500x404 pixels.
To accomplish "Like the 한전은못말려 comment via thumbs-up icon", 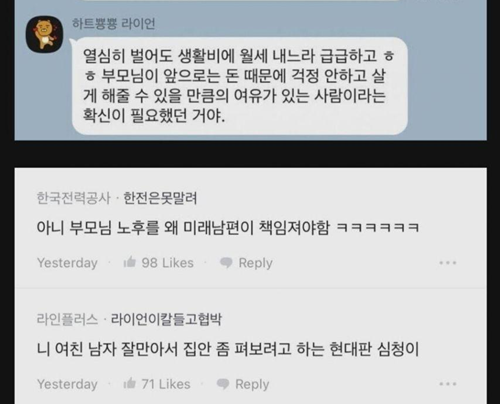I will [130, 263].
